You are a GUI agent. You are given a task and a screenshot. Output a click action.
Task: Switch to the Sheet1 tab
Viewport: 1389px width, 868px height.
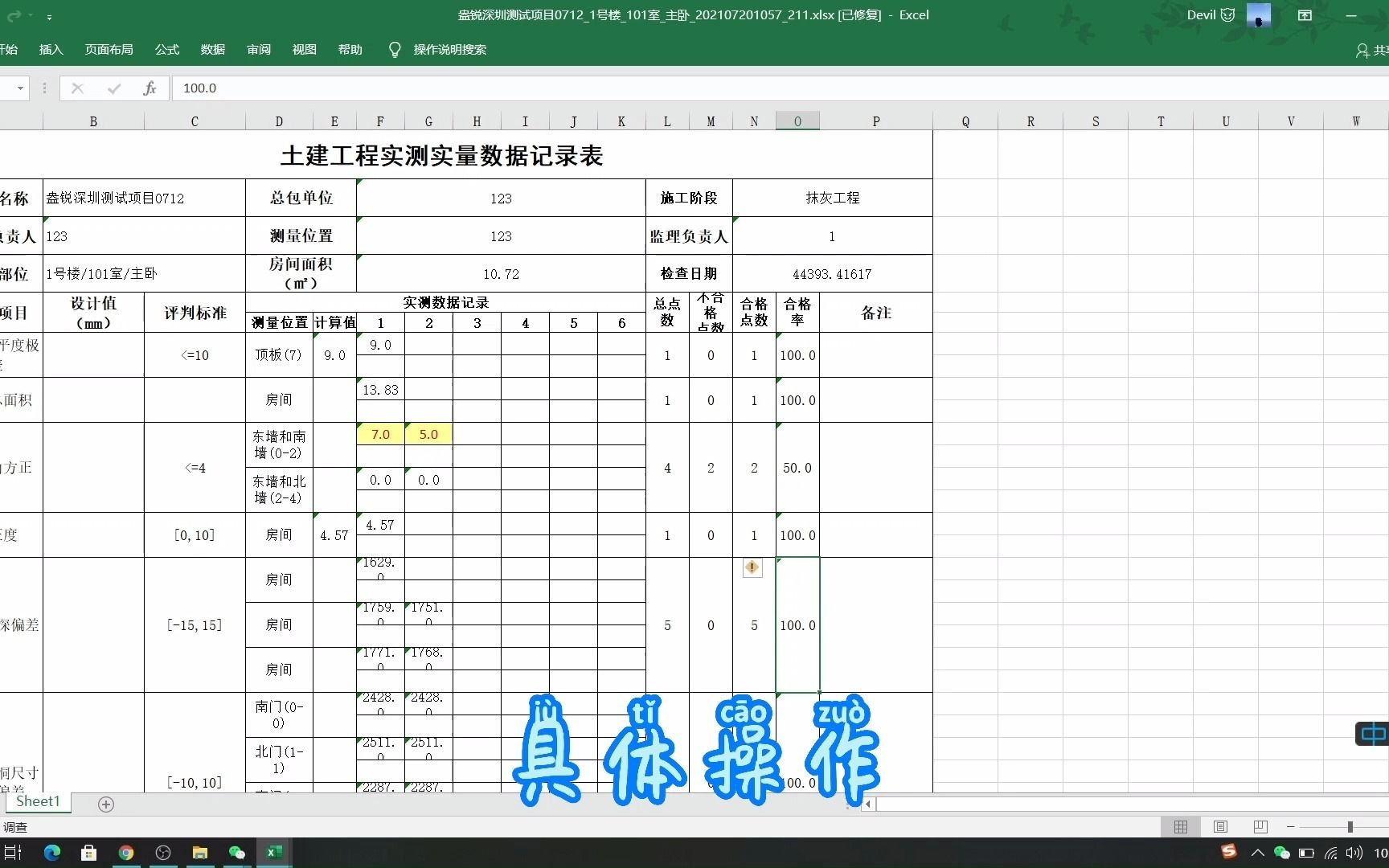tap(37, 801)
